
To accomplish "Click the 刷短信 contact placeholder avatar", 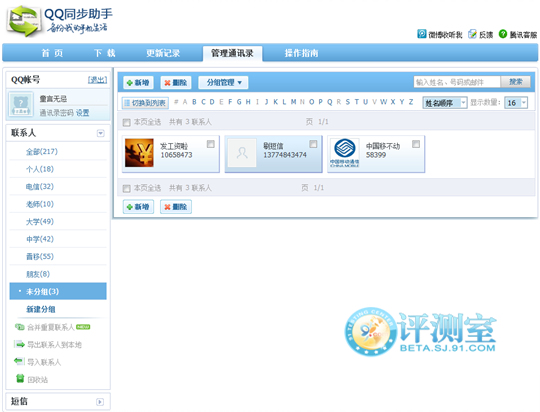I will (242, 153).
